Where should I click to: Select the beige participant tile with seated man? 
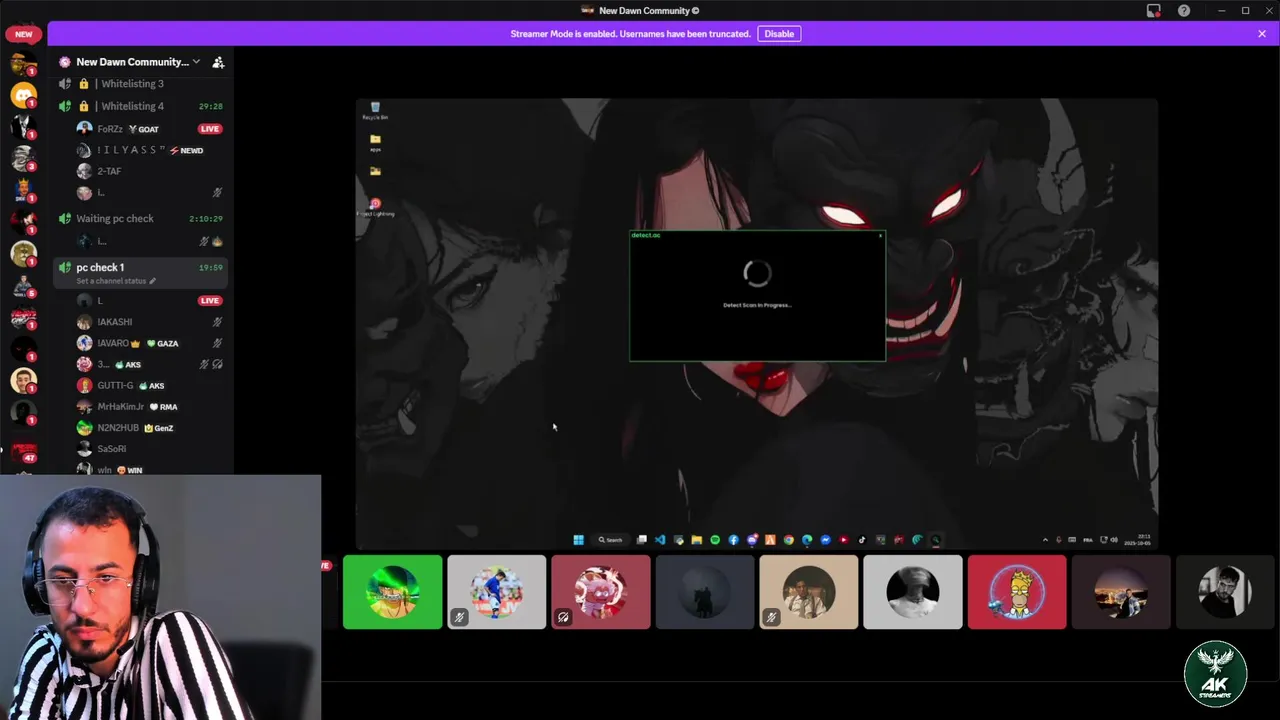point(809,592)
